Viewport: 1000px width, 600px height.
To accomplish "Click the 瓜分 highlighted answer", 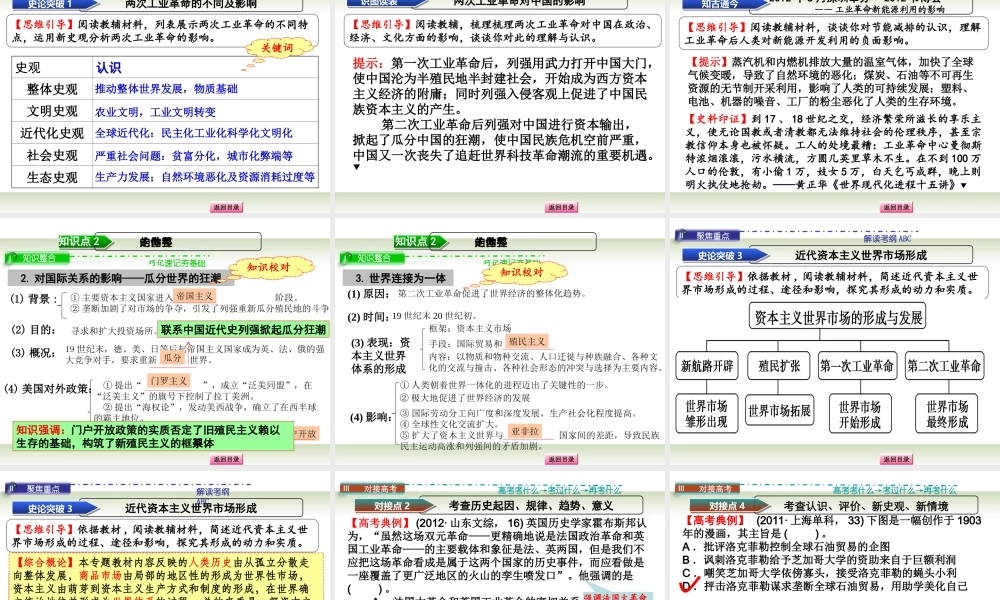I will pyautogui.click(x=172, y=358).
